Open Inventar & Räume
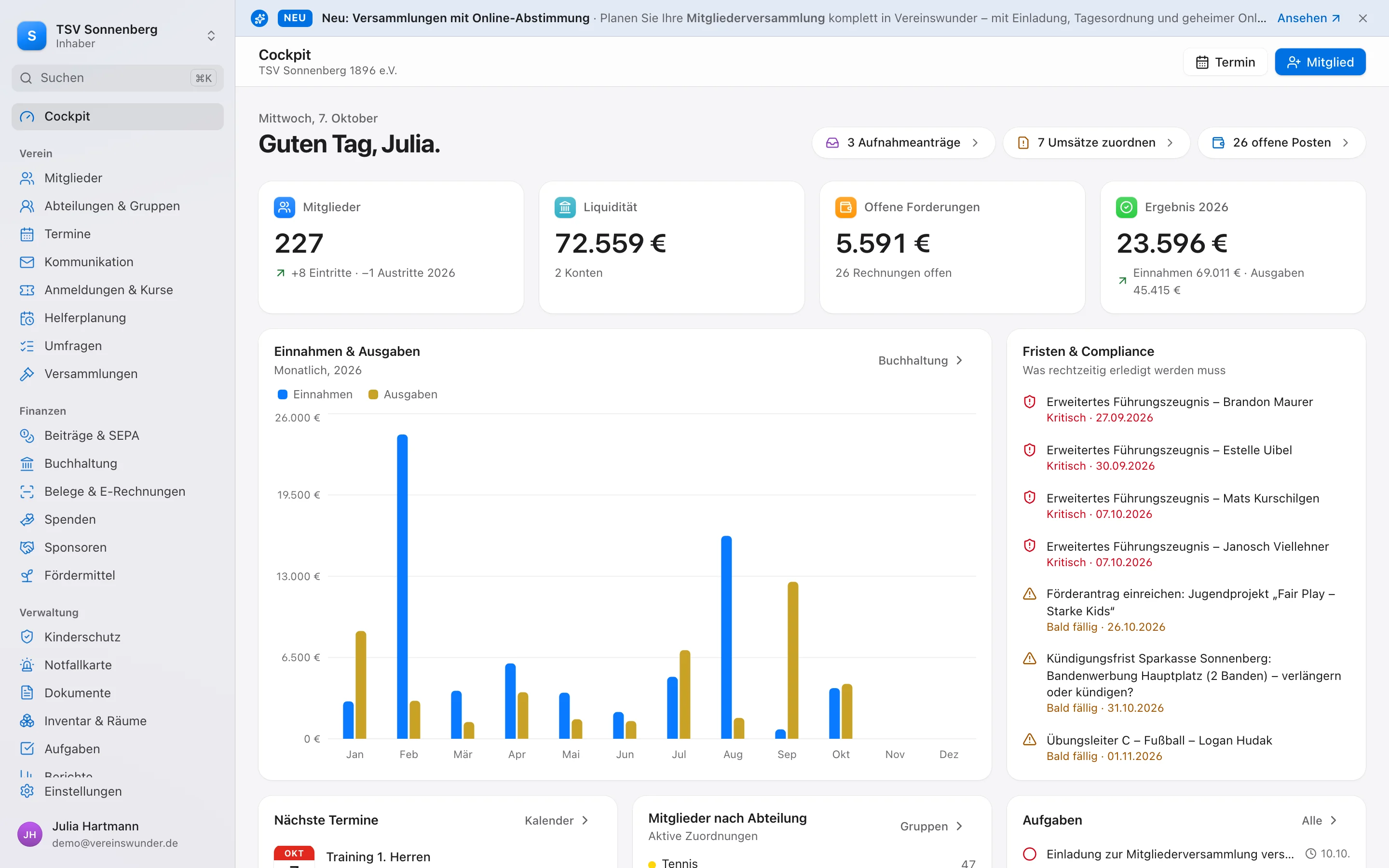Viewport: 1389px width, 868px height. [117, 721]
